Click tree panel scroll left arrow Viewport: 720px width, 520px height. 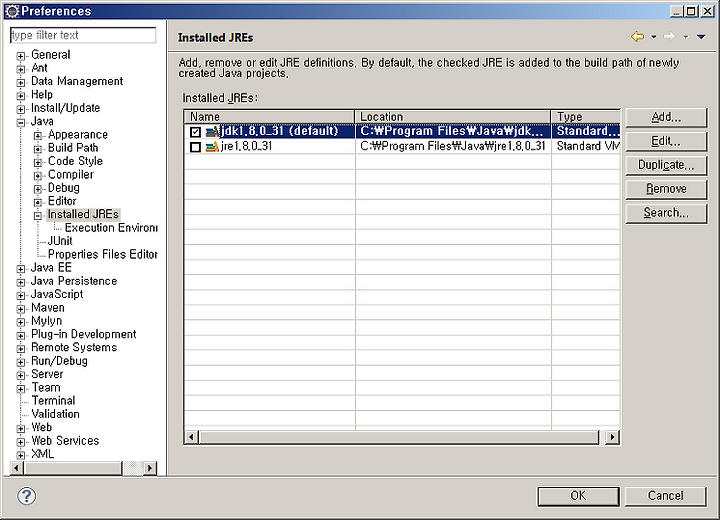coord(17,468)
